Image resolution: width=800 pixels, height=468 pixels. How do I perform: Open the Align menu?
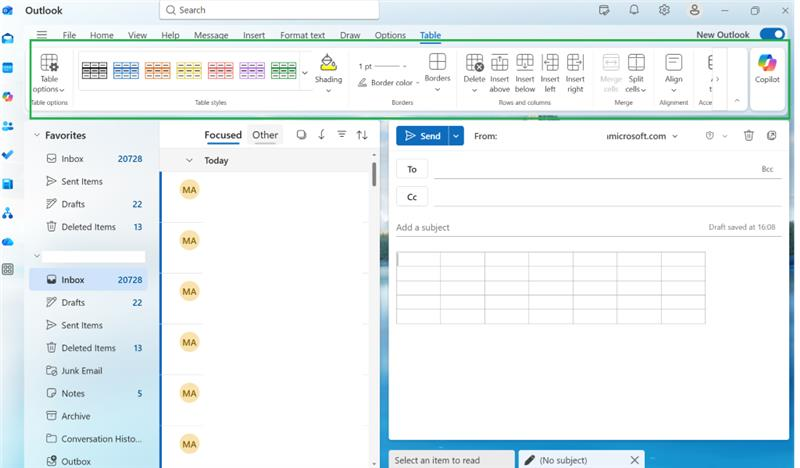[x=673, y=74]
